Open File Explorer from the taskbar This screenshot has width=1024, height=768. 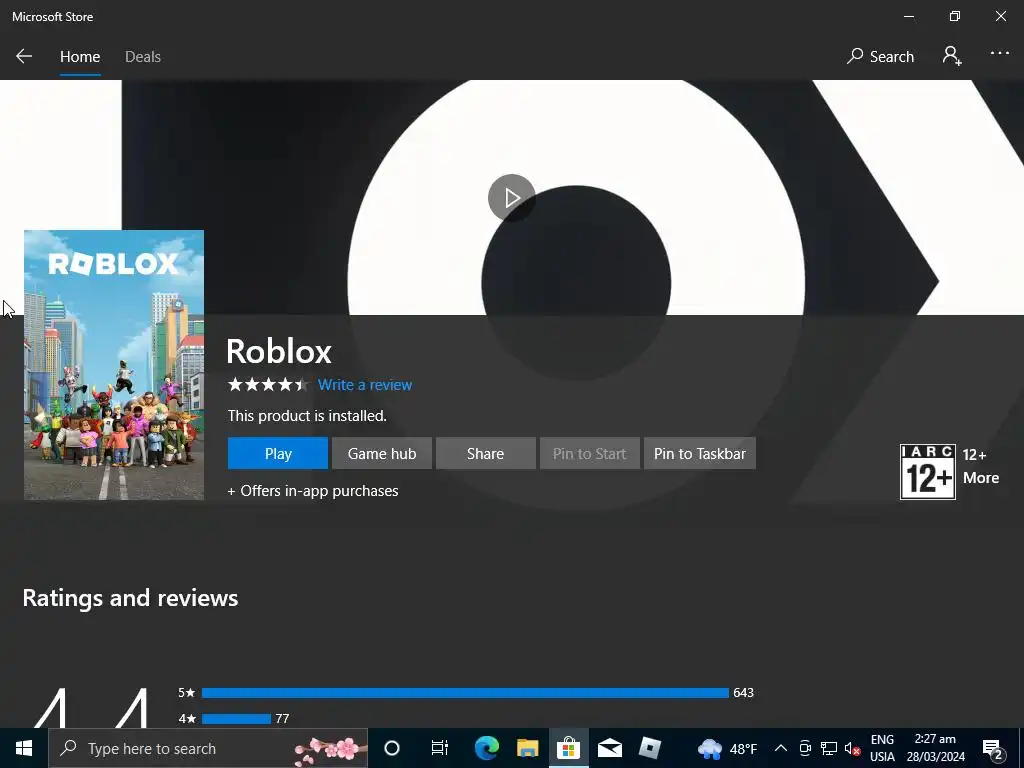(528, 748)
